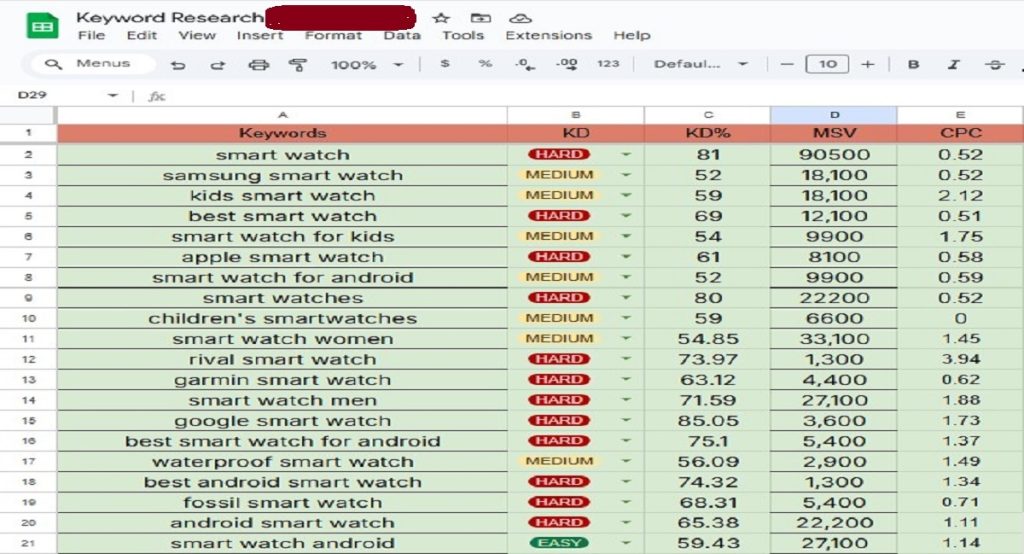This screenshot has width=1024, height=554.
Task: Open KD dropdown for garmin smart watch
Action: (626, 380)
